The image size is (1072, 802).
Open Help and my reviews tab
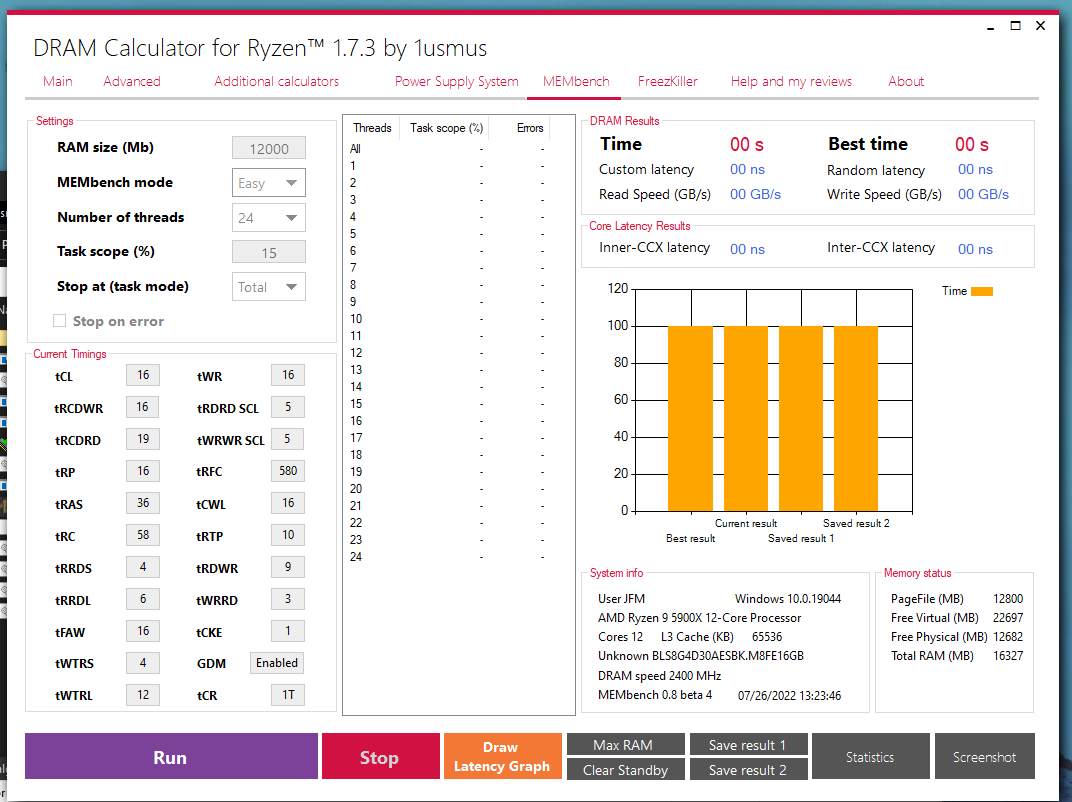point(791,81)
